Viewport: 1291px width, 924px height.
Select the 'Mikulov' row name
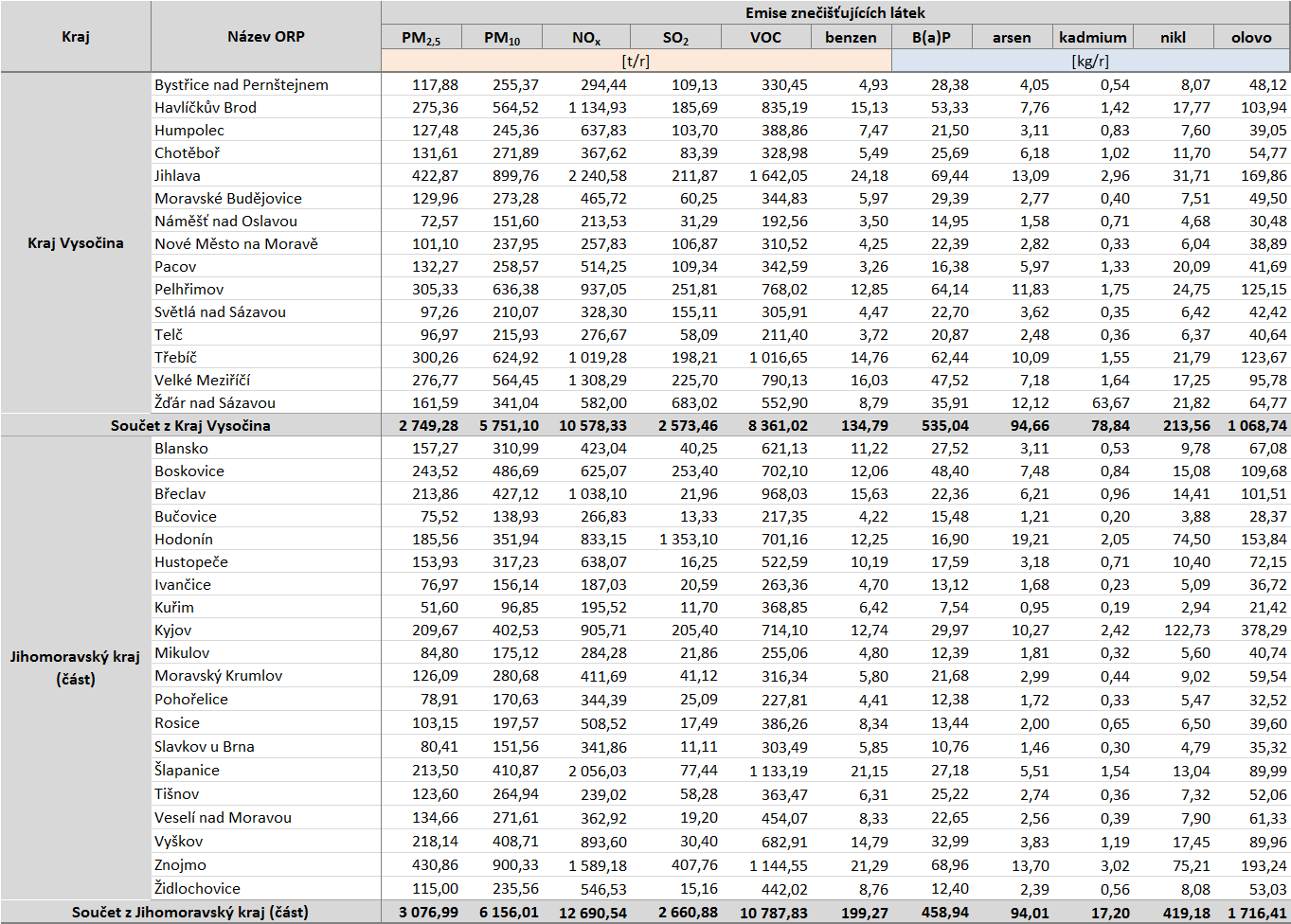tap(182, 652)
